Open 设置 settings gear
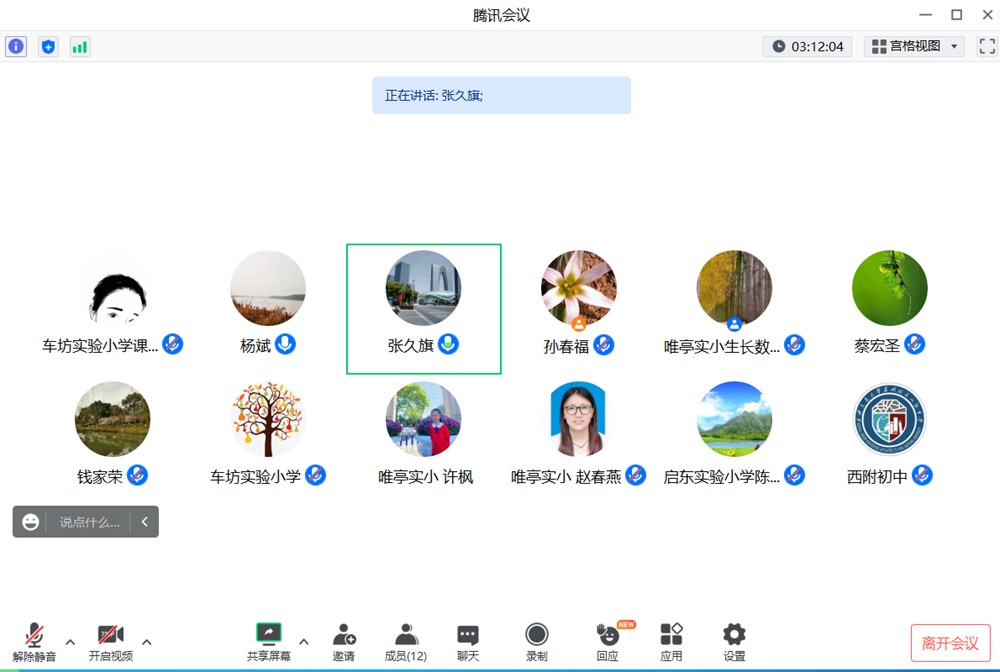This screenshot has width=1000, height=672. [733, 643]
